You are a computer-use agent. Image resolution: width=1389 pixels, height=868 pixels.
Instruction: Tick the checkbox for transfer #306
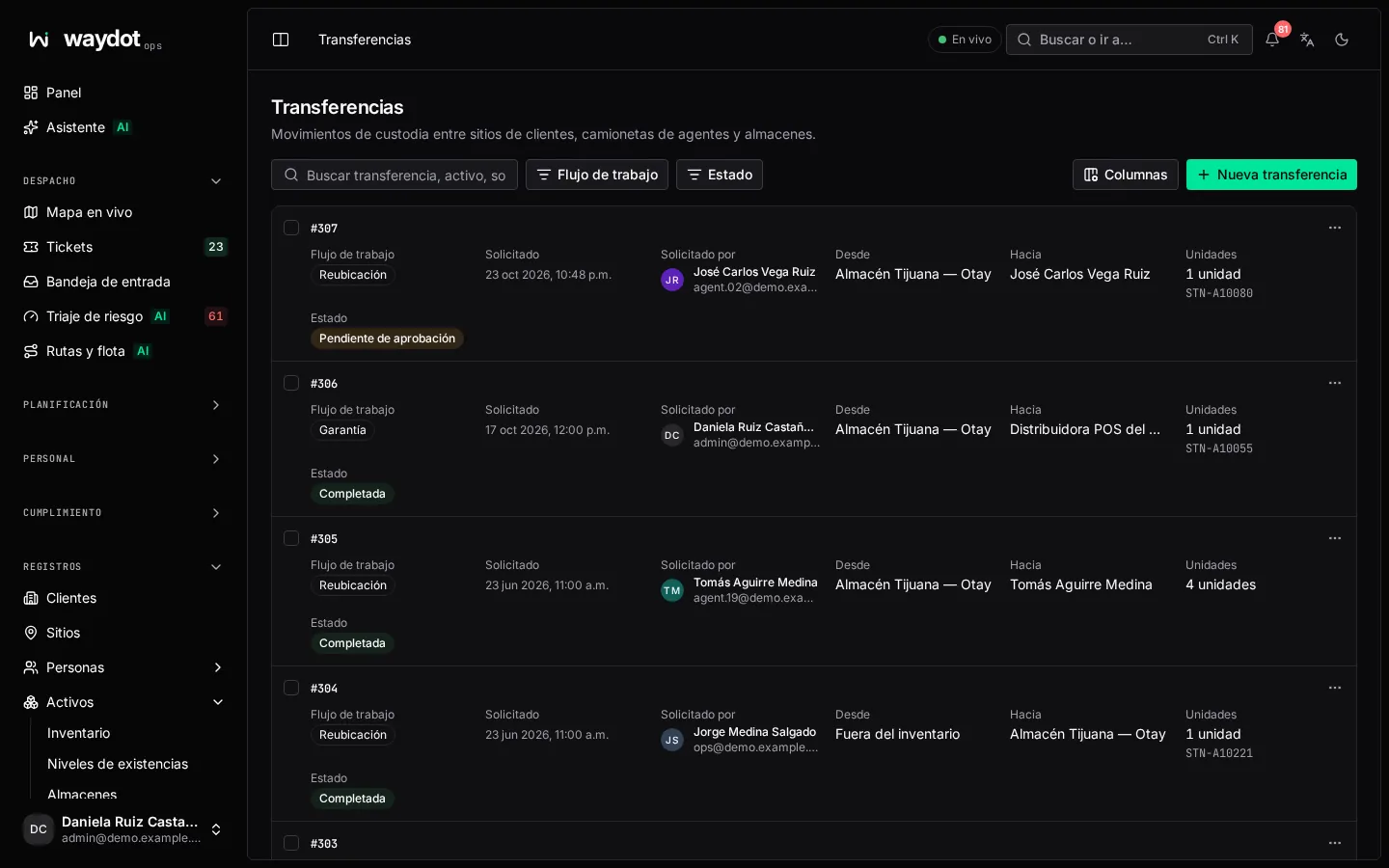tap(291, 383)
